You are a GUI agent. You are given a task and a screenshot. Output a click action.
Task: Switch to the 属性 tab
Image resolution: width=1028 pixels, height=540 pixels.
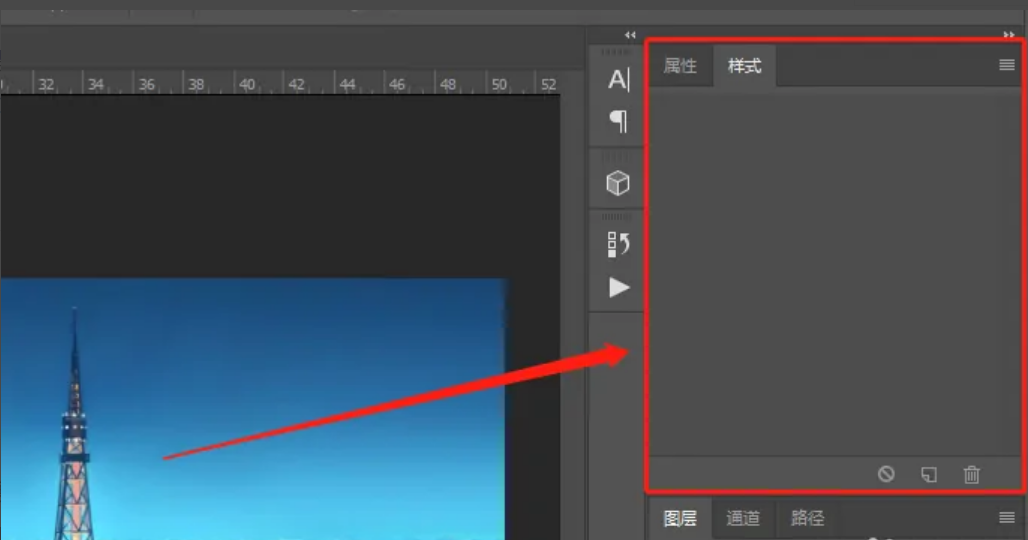[x=680, y=66]
